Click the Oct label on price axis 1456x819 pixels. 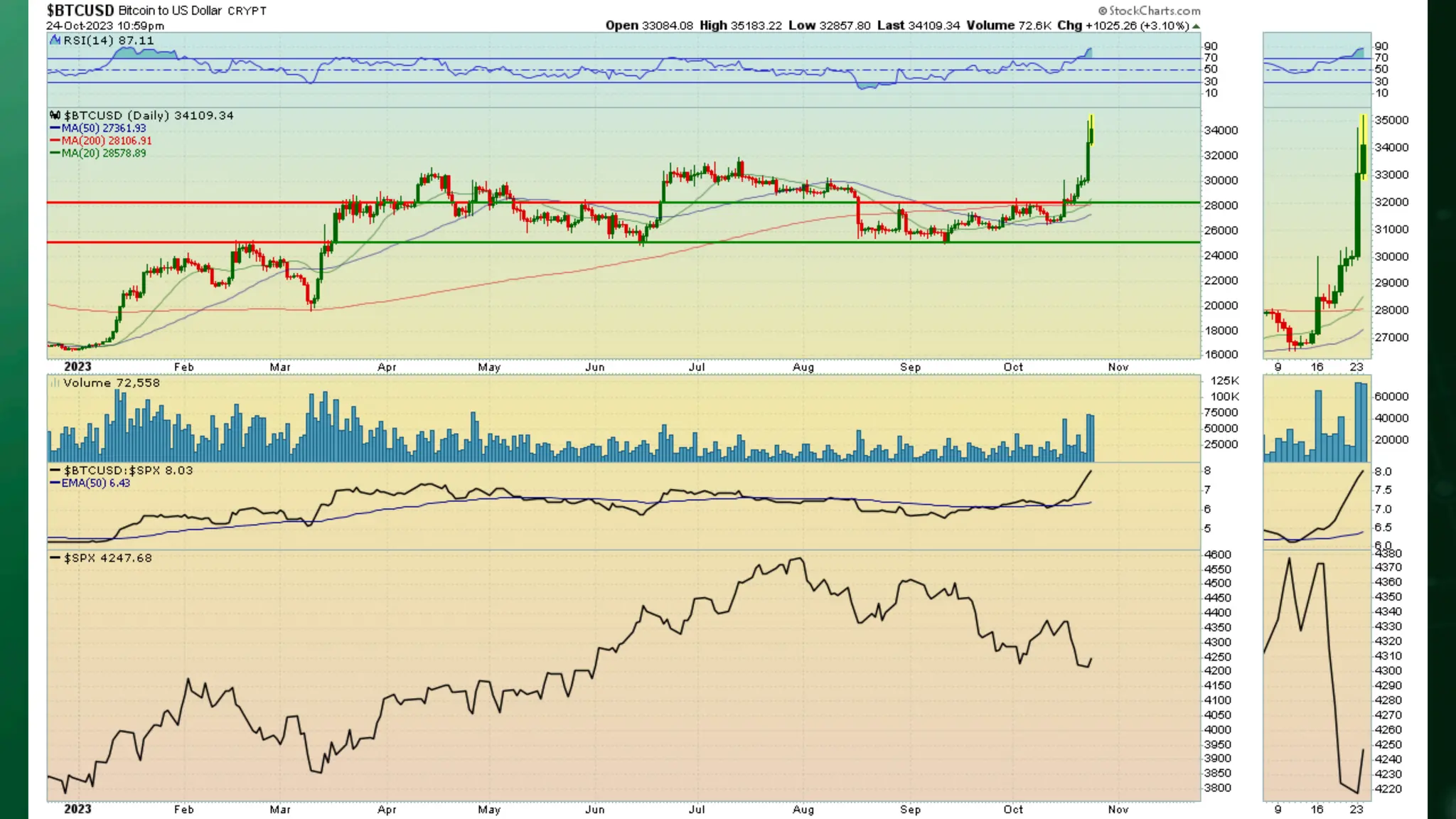point(1013,367)
